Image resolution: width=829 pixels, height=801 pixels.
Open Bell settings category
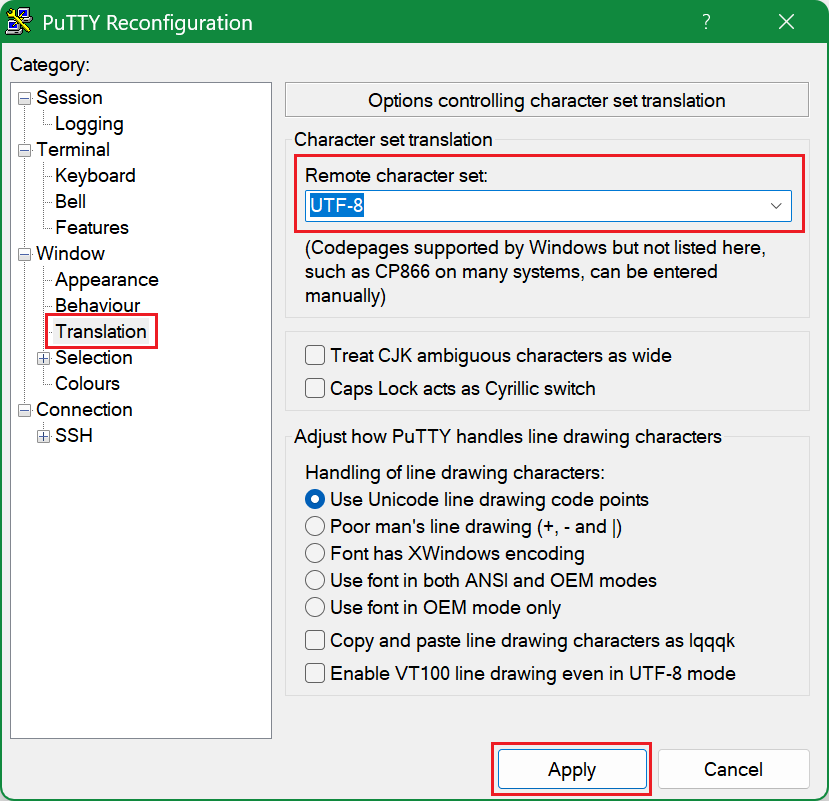click(70, 201)
